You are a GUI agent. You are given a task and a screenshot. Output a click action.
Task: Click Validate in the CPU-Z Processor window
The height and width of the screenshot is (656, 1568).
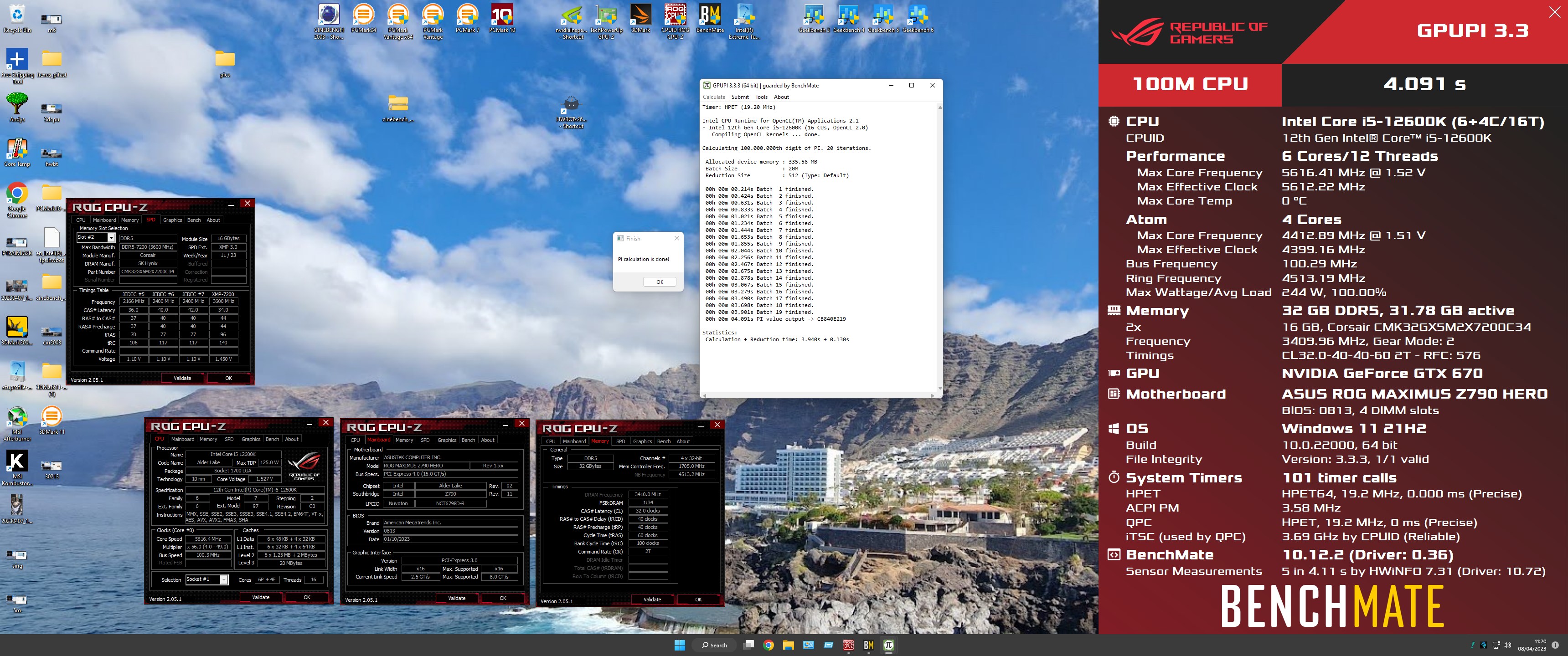pos(261,597)
